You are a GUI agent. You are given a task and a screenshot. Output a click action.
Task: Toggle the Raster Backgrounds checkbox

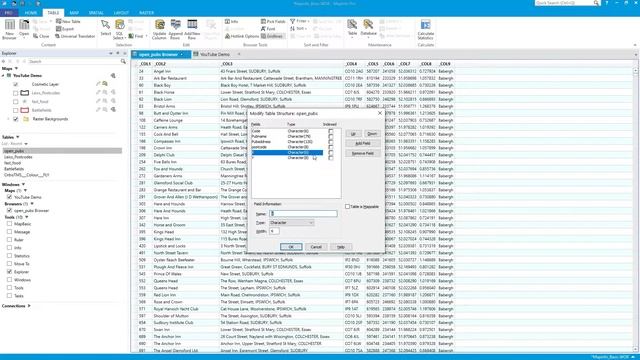(x=16, y=119)
